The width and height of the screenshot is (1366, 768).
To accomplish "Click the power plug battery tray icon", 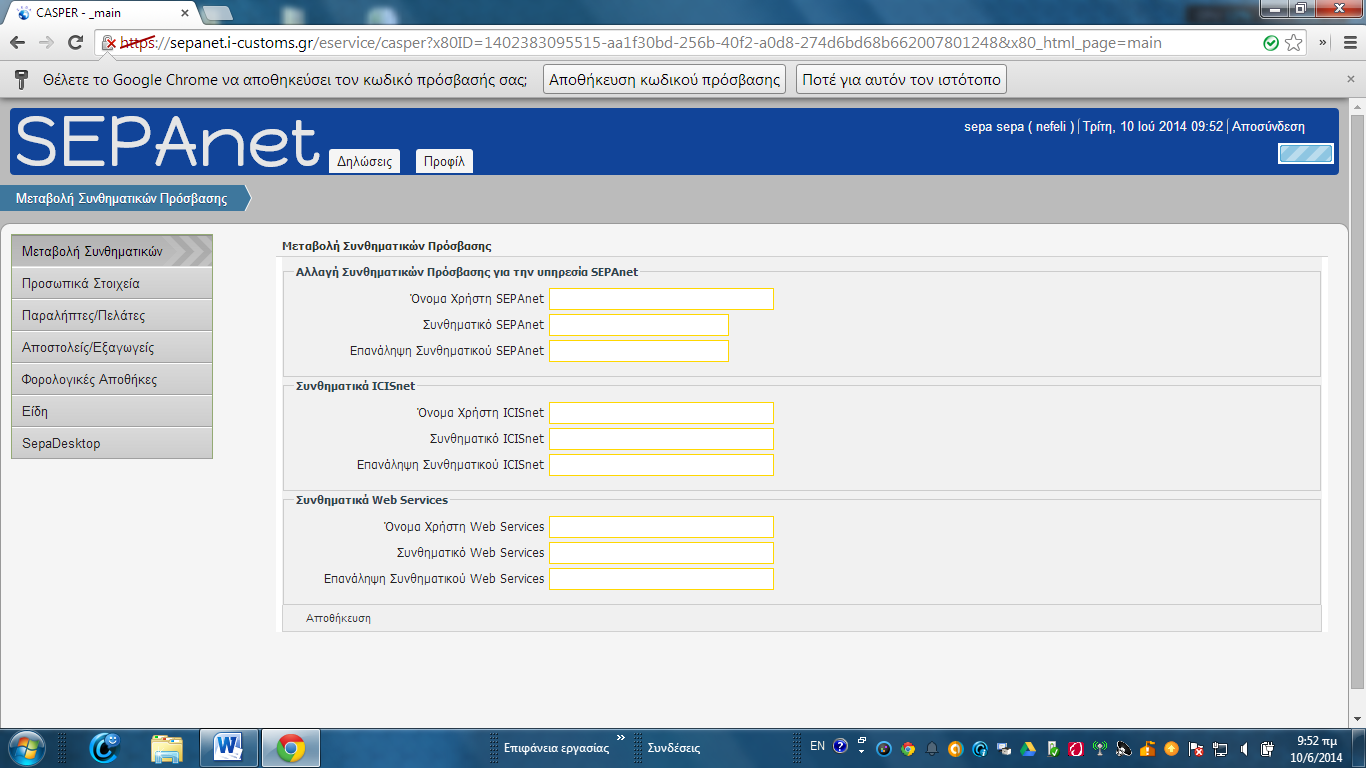I will click(x=1267, y=748).
